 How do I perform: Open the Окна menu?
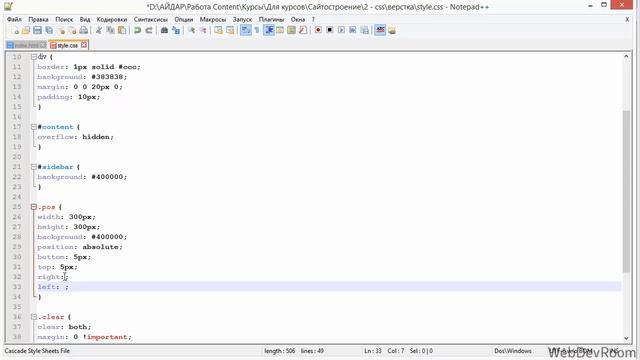pyautogui.click(x=298, y=19)
